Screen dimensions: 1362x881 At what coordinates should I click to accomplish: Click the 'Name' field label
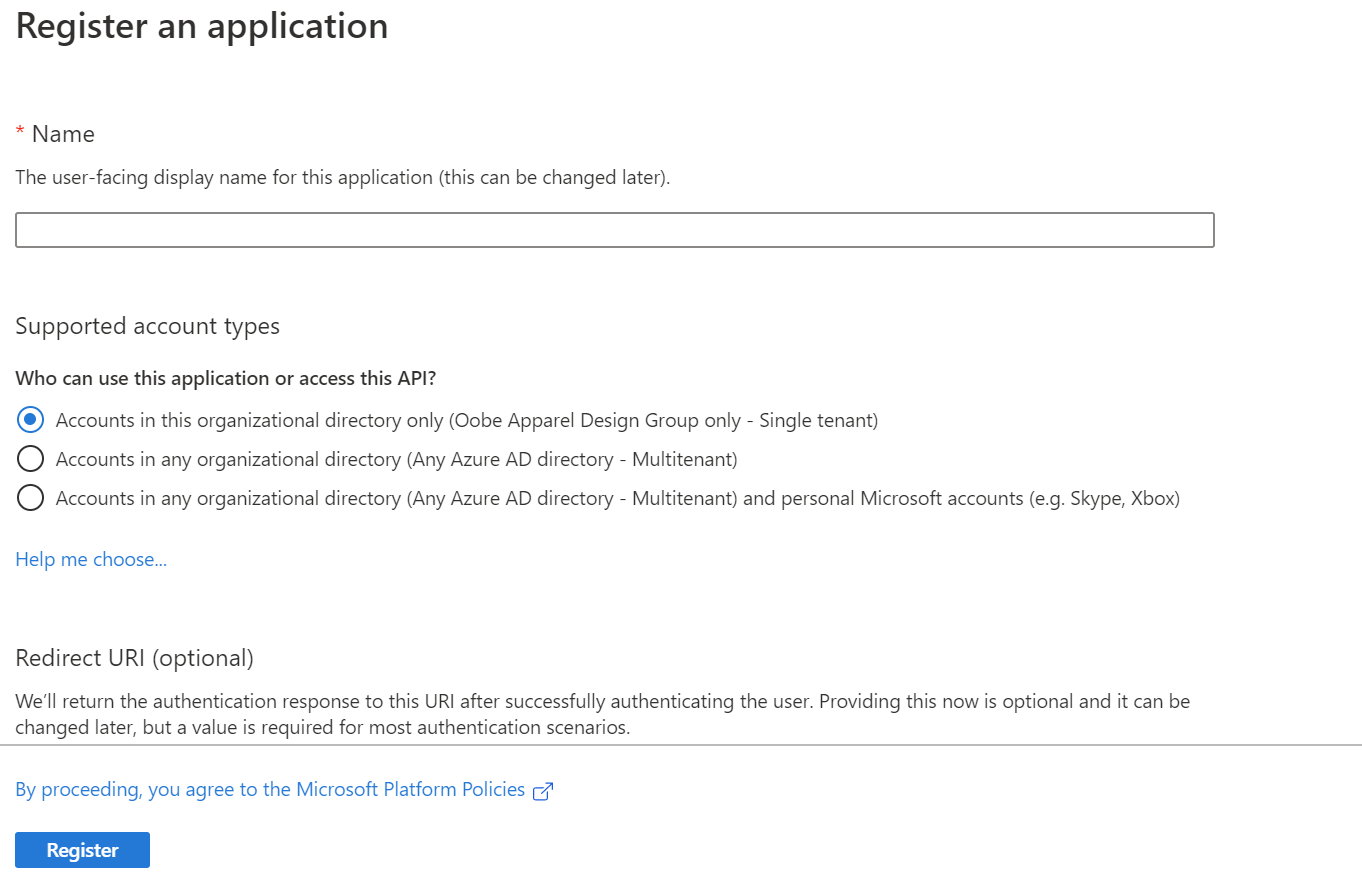click(63, 134)
